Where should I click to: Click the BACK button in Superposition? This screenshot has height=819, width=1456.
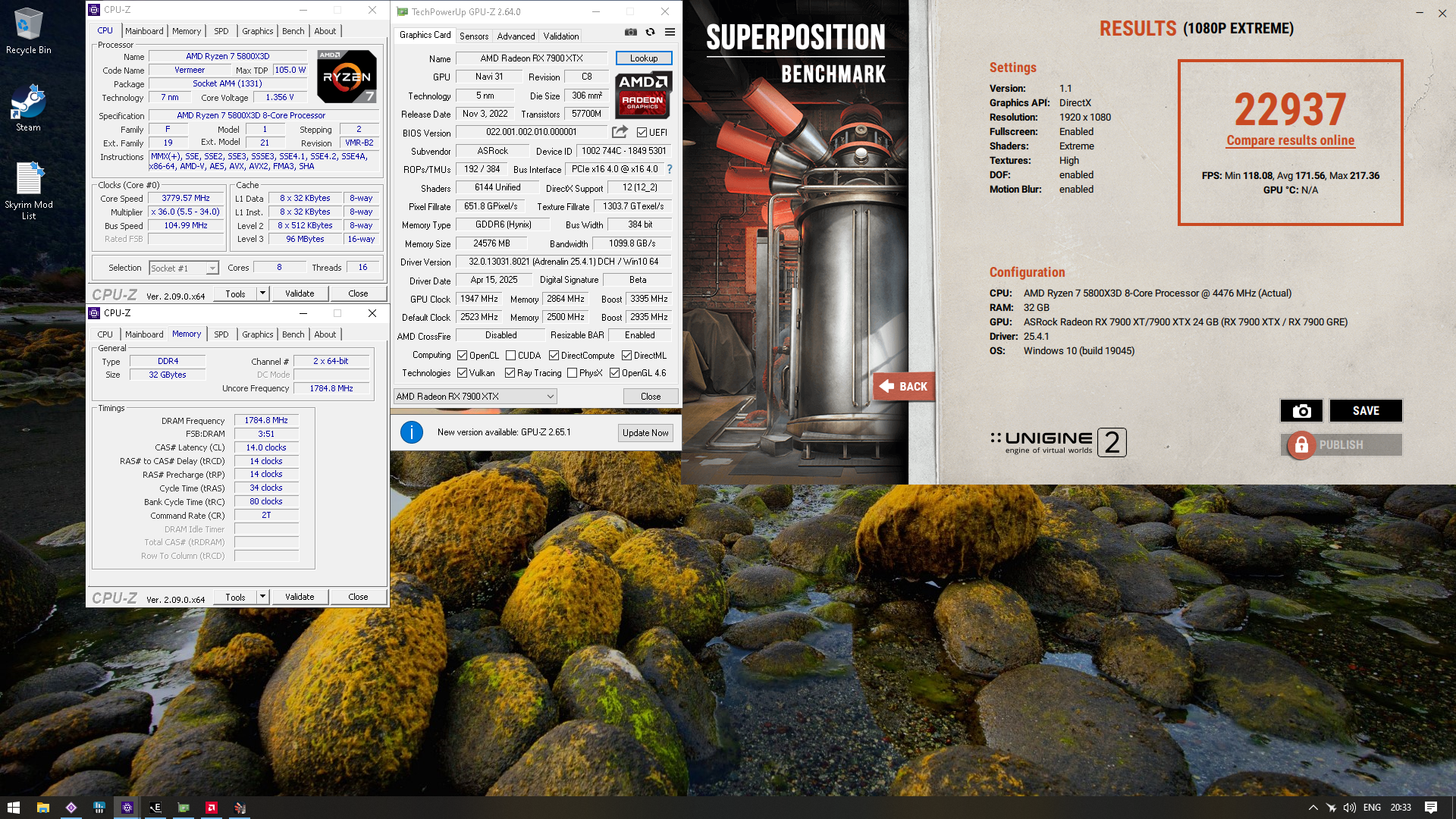coord(904,386)
